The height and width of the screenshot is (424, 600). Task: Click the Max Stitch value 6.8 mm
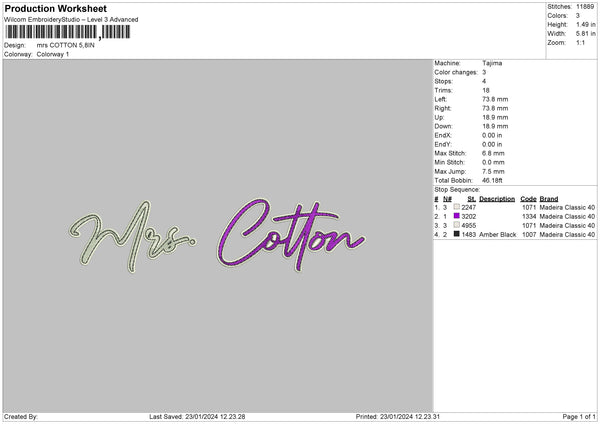click(493, 153)
